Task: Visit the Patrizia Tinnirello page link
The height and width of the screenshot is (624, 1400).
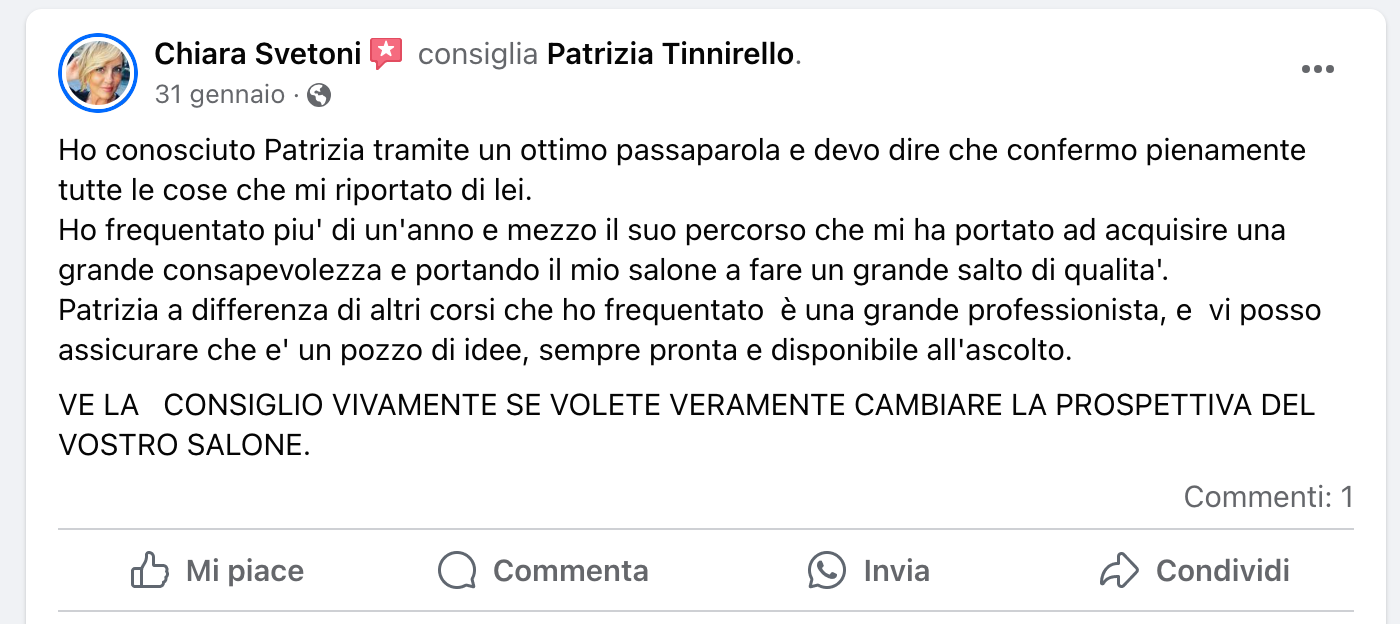Action: [673, 54]
